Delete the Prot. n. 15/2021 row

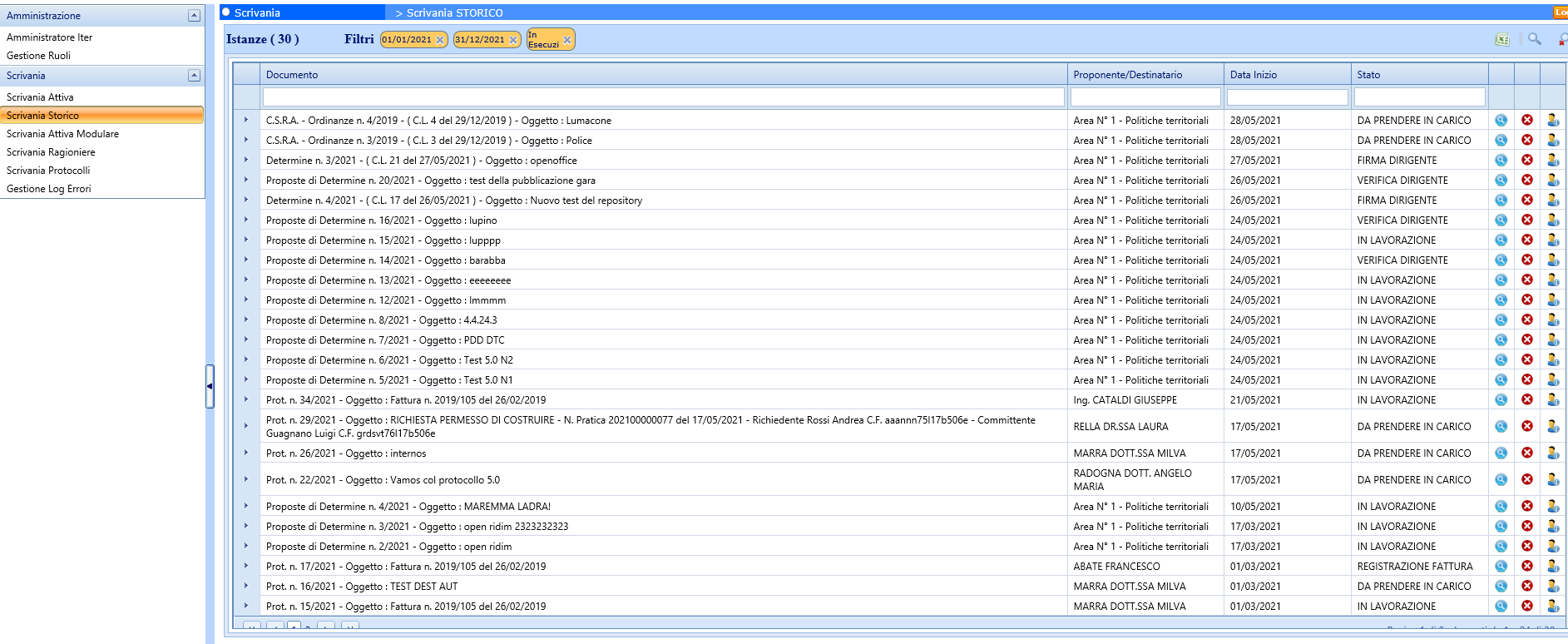pos(1527,606)
